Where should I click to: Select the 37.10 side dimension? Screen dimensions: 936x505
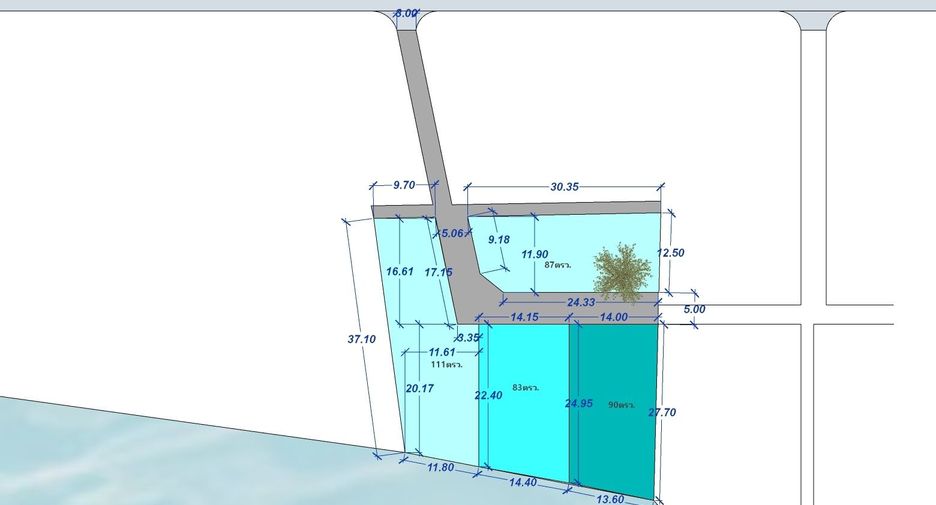pyautogui.click(x=362, y=339)
